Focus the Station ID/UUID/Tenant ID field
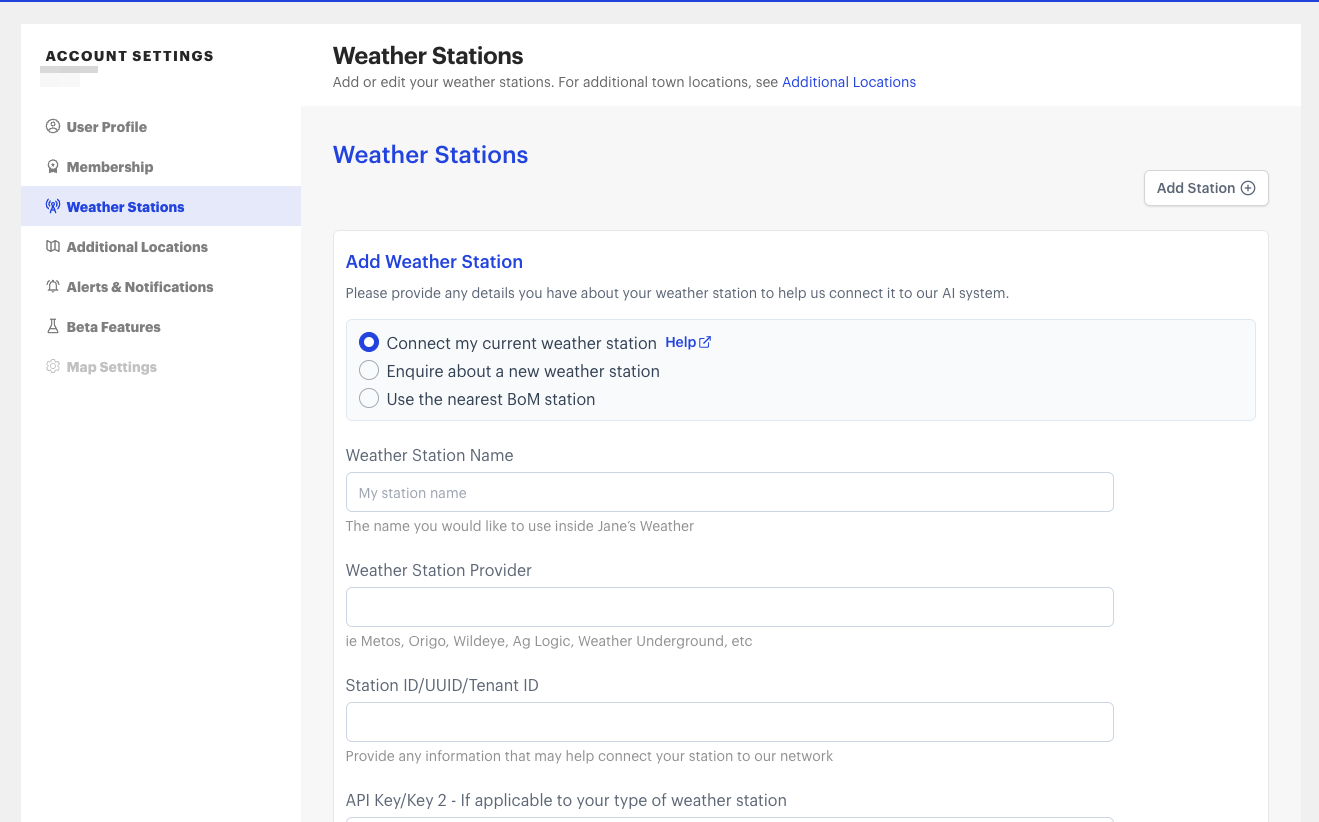Screen dimensions: 1319x822 pyautogui.click(x=729, y=722)
